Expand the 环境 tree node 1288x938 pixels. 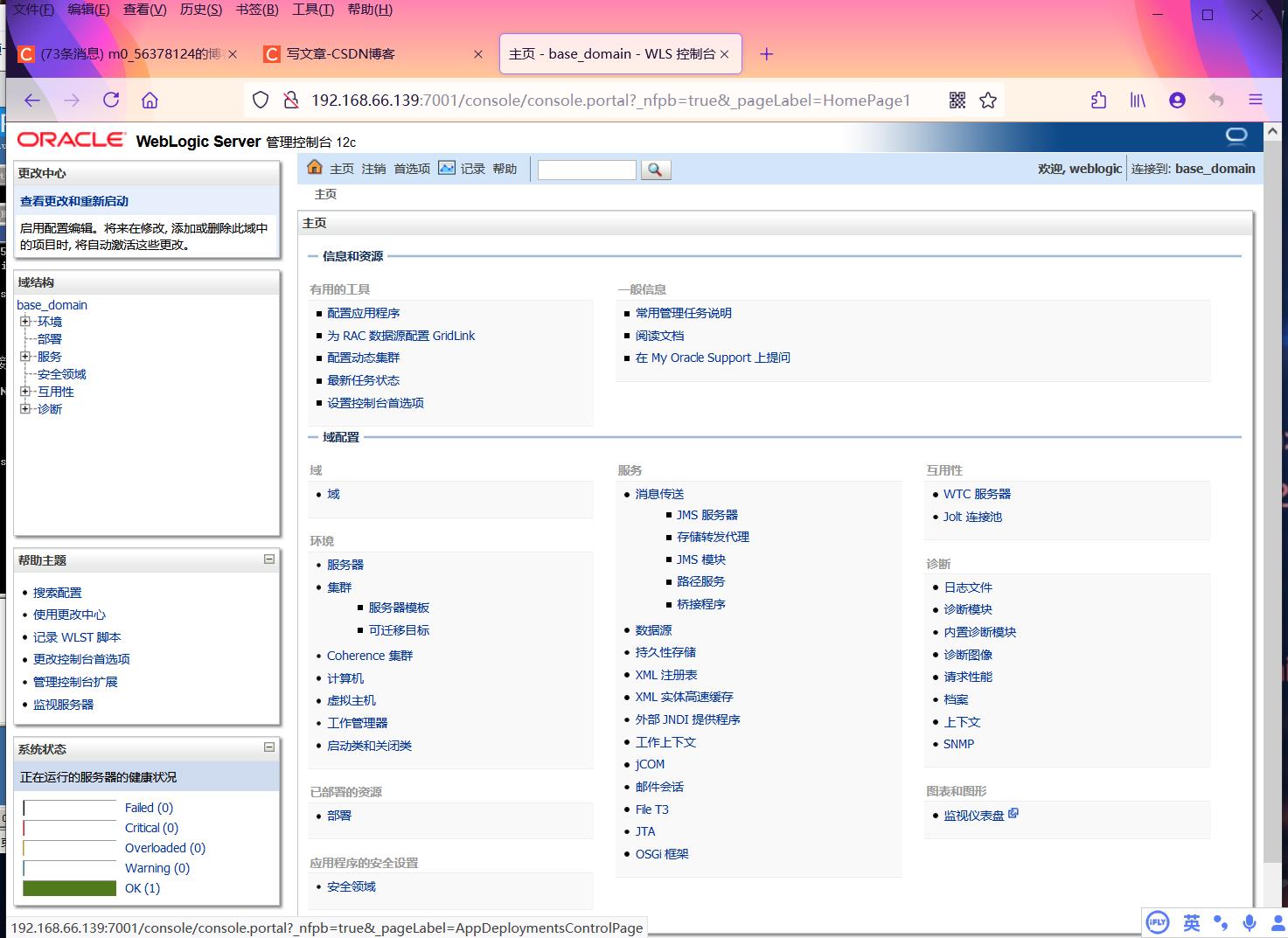[25, 322]
